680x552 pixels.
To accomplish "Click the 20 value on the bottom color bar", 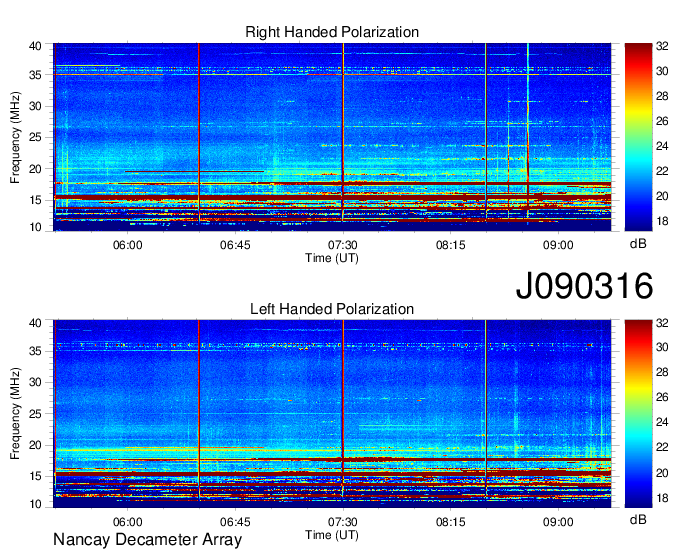I will pos(662,473).
